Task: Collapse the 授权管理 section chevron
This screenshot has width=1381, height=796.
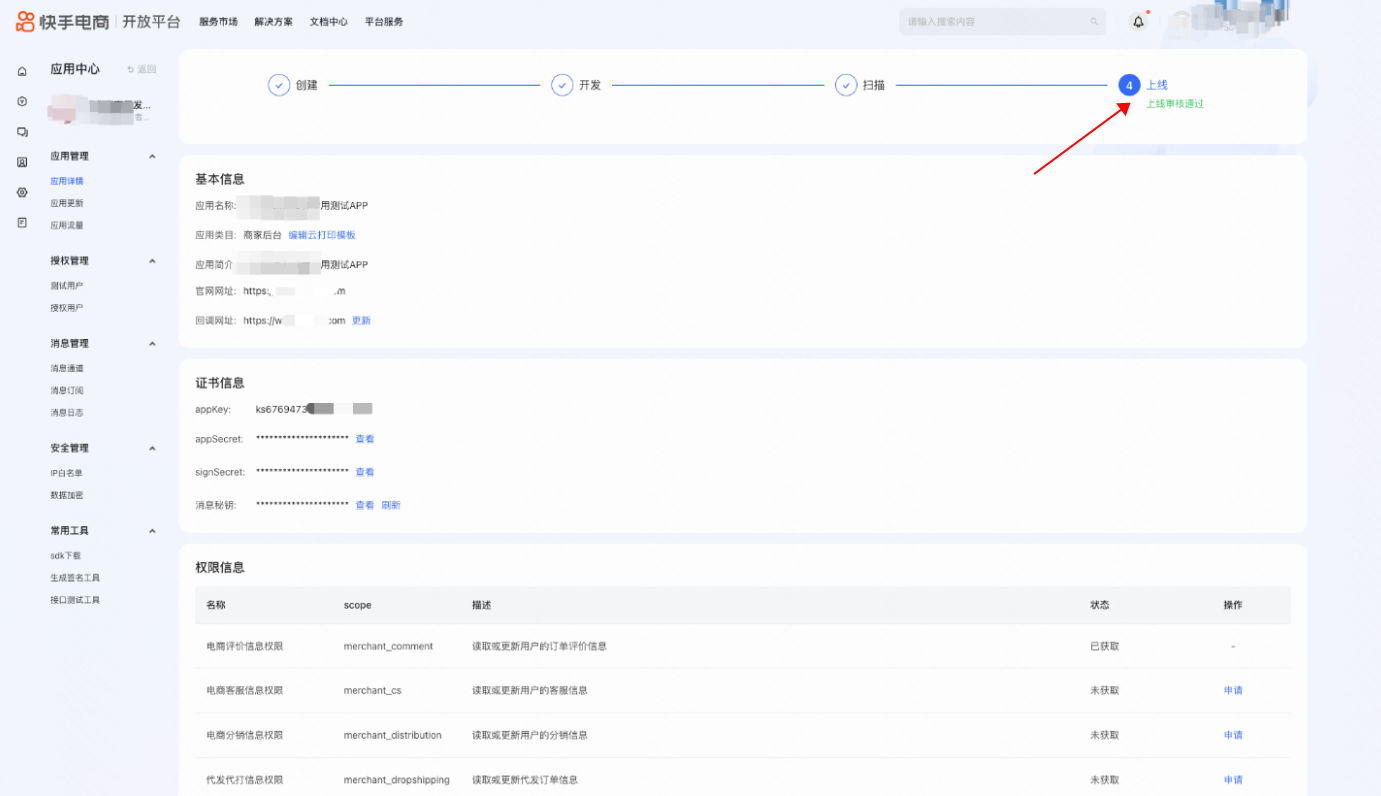Action: (x=152, y=261)
